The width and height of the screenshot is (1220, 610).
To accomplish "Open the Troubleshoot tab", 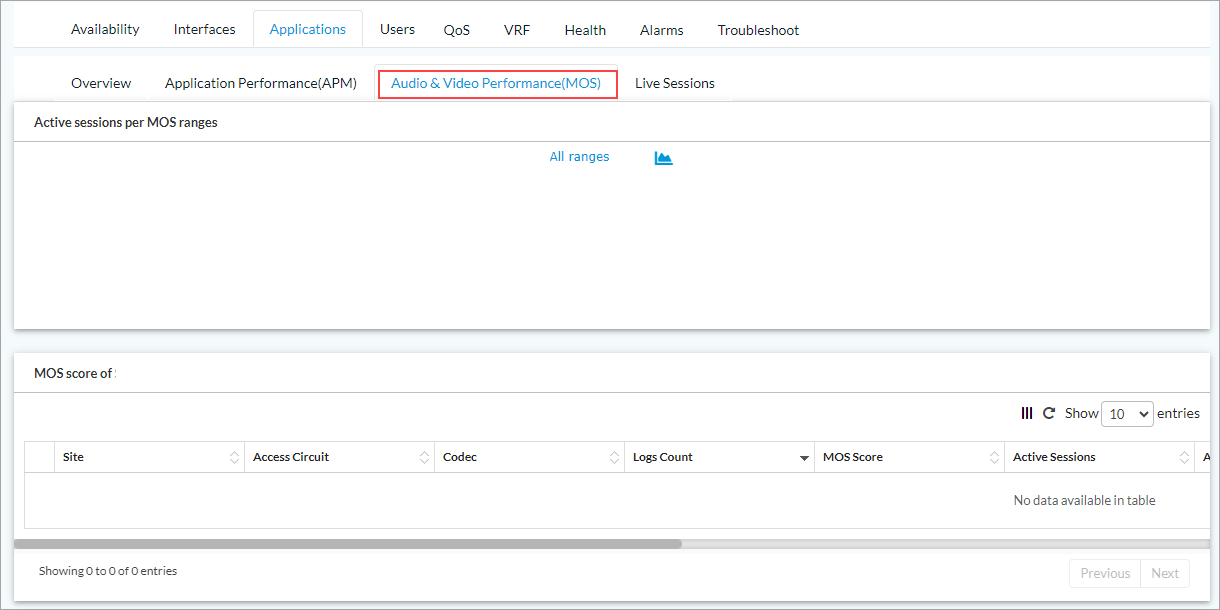I will [758, 30].
